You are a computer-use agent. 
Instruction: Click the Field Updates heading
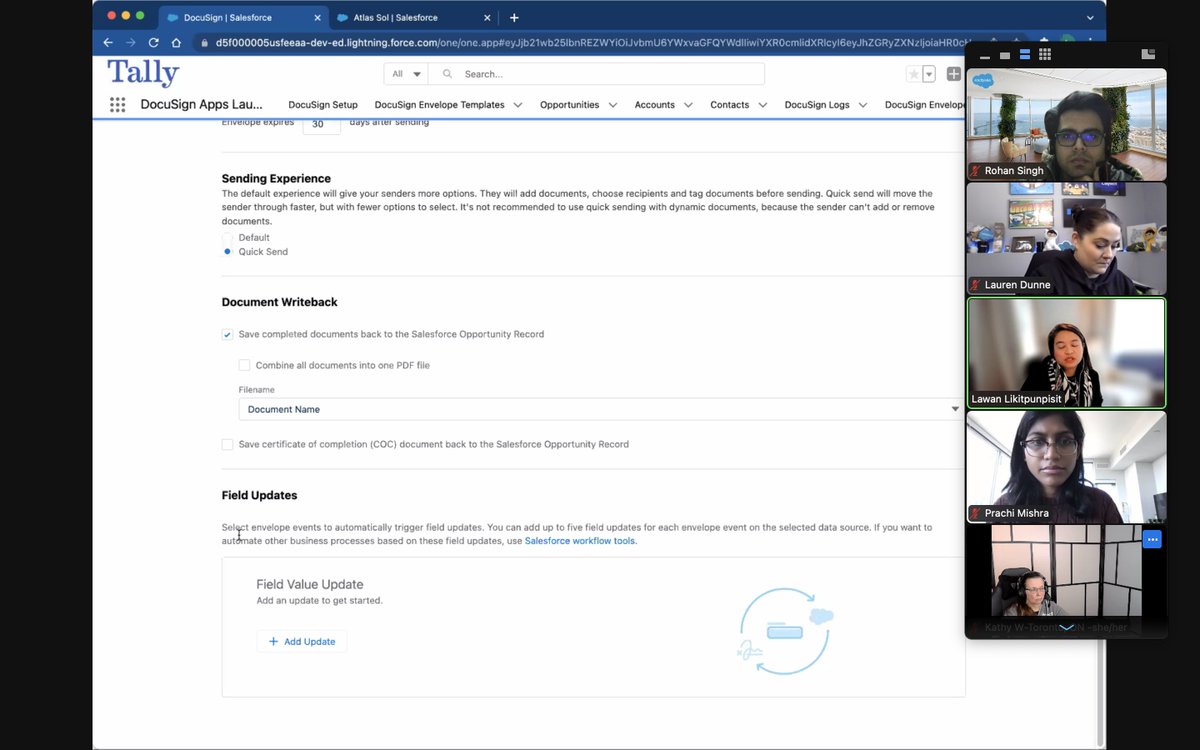(259, 496)
